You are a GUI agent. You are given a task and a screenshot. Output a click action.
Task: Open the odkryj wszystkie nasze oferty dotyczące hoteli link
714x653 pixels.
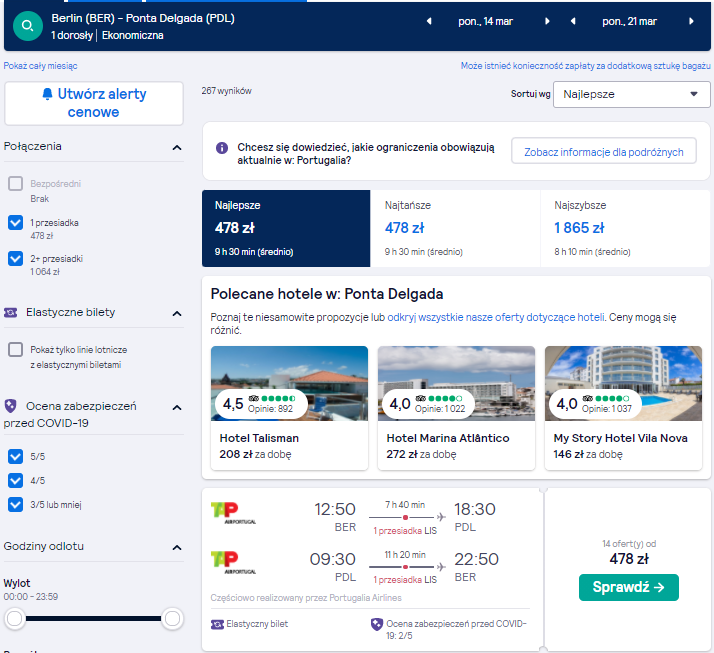pyautogui.click(x=495, y=317)
